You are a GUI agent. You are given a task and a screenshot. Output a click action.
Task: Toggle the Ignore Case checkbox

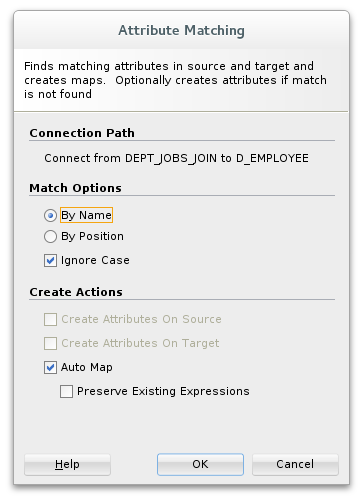tap(50, 260)
